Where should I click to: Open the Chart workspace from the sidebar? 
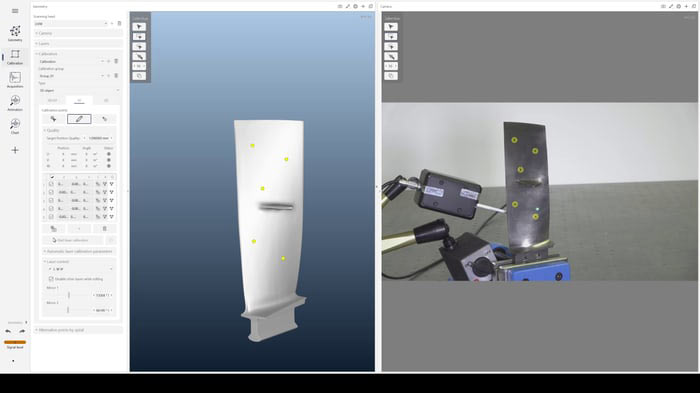click(15, 126)
